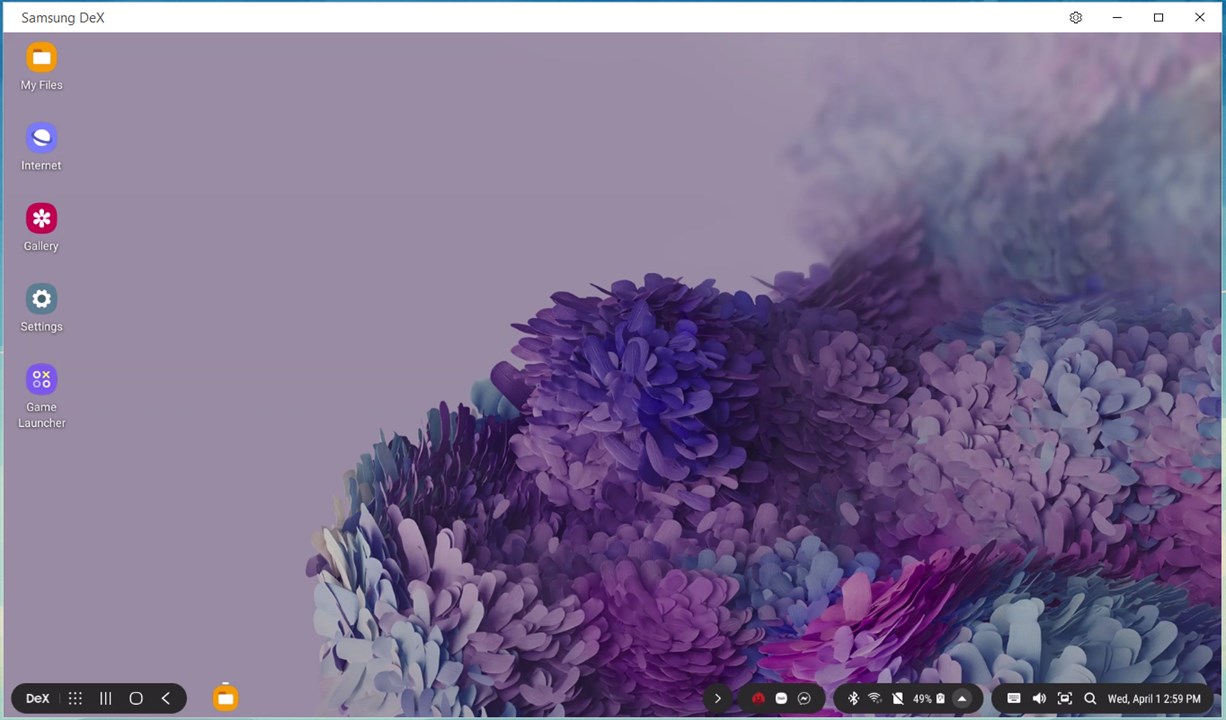Click the Home circle button

136,699
